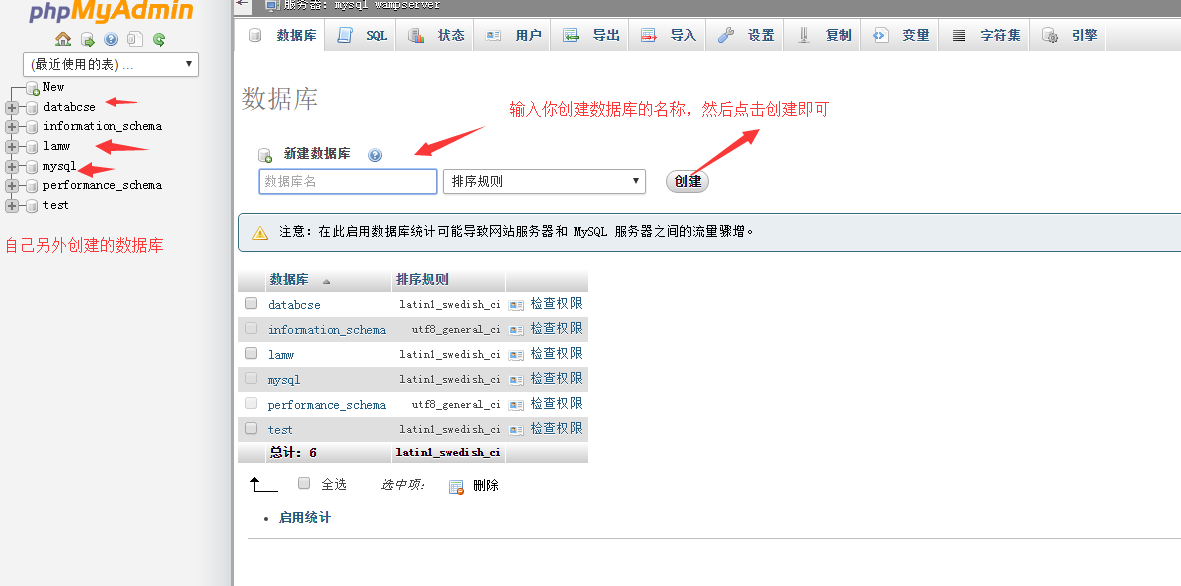Screen dimensions: 1181x586
Task: Enable the 全选 select-all checkbox
Action: [x=304, y=483]
